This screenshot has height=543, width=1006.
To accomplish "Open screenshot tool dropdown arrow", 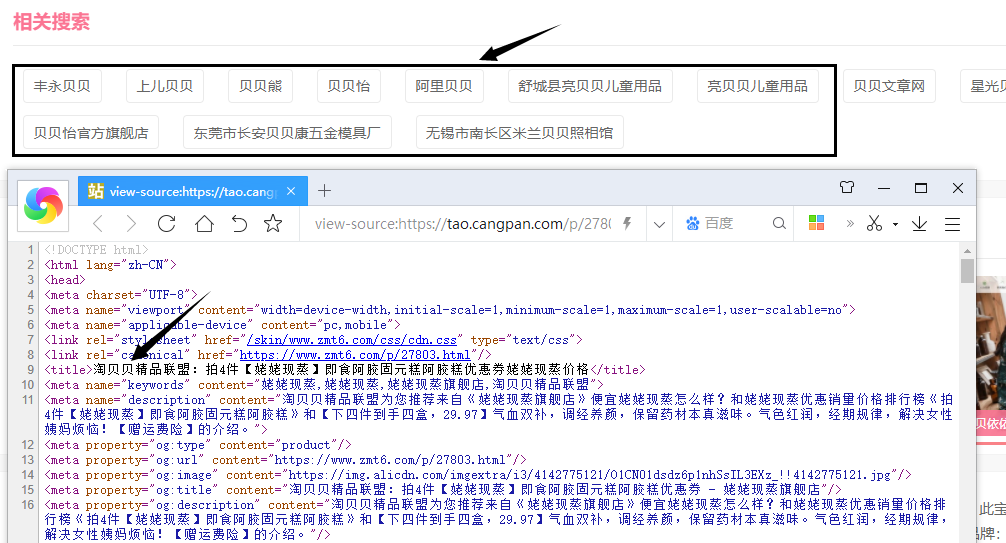I will pos(895,224).
